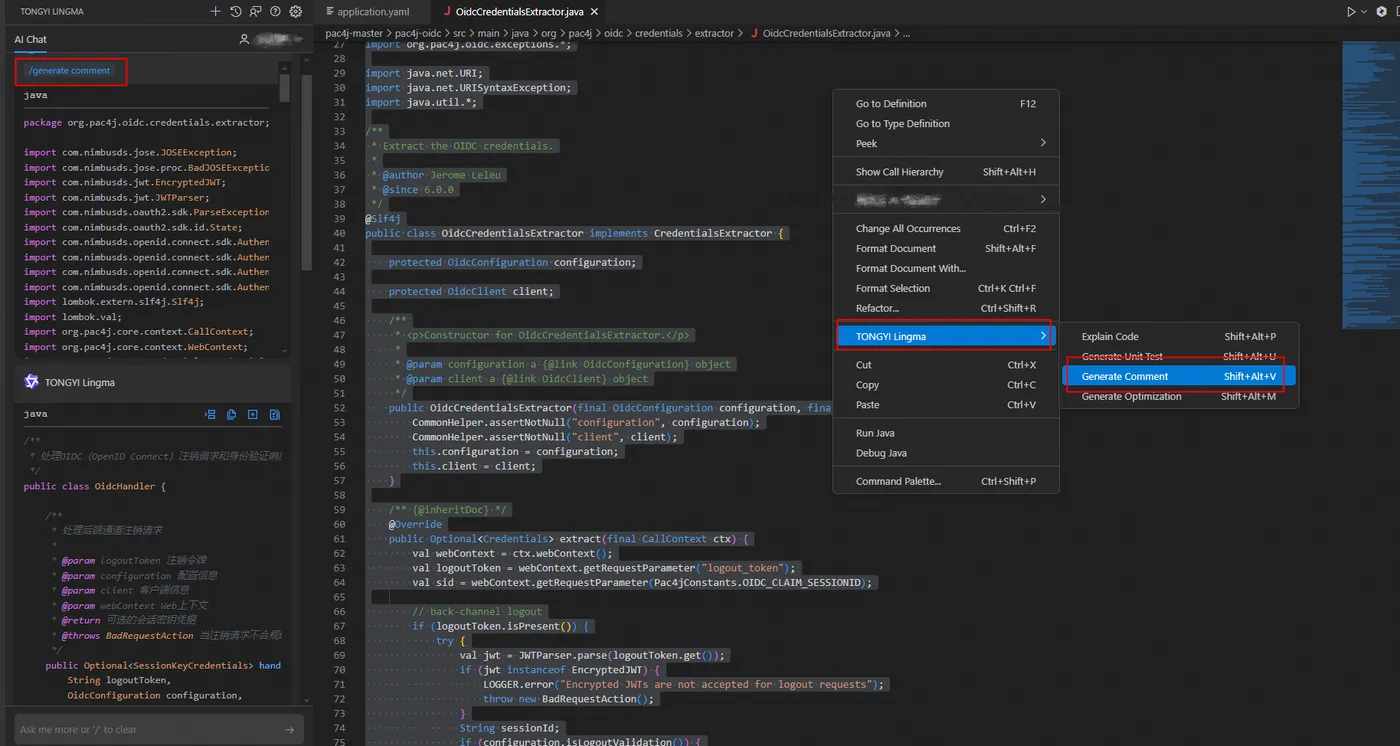Open the run options dropdown arrow
The width and height of the screenshot is (1400, 746).
1364,12
